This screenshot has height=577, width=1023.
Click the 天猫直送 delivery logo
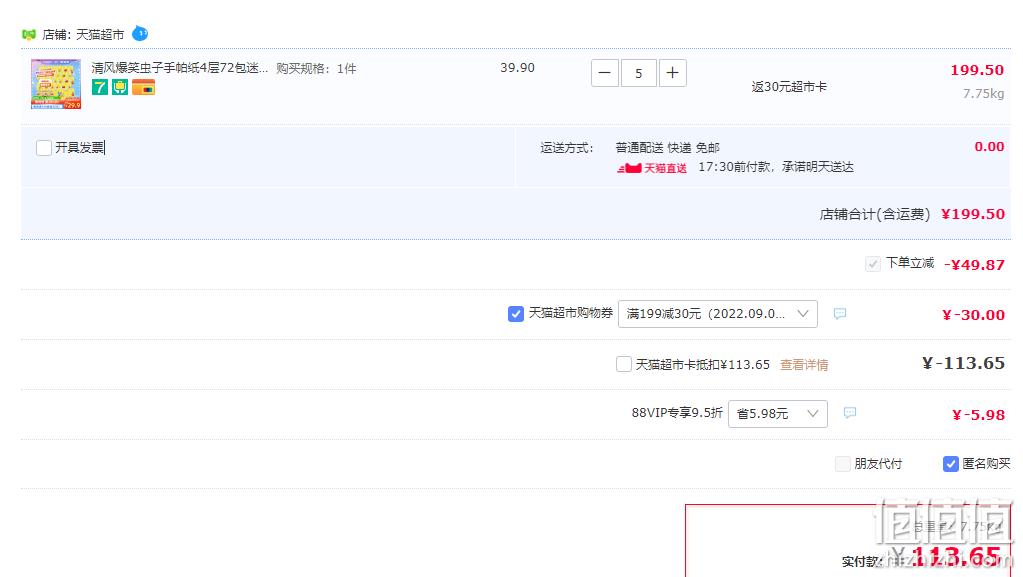coord(652,168)
